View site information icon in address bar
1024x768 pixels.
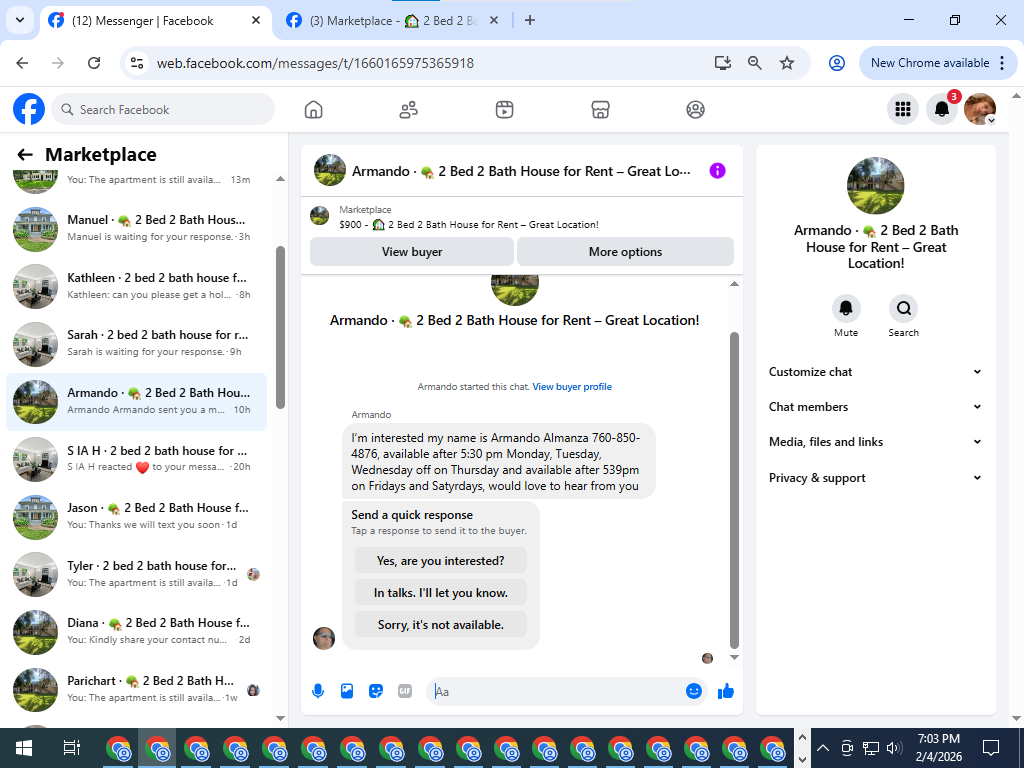[x=136, y=63]
